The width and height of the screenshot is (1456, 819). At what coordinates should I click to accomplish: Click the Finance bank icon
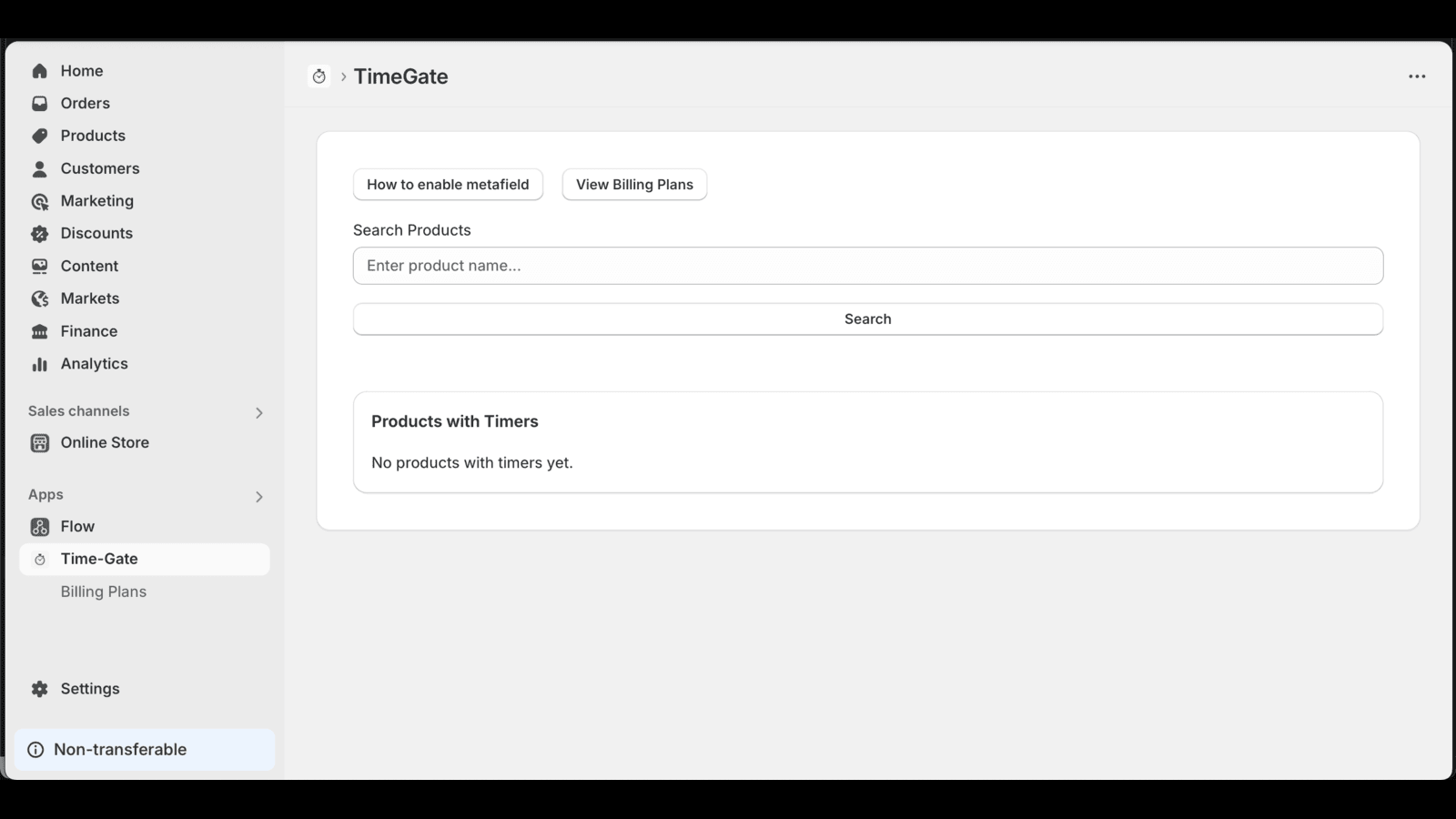click(x=39, y=331)
